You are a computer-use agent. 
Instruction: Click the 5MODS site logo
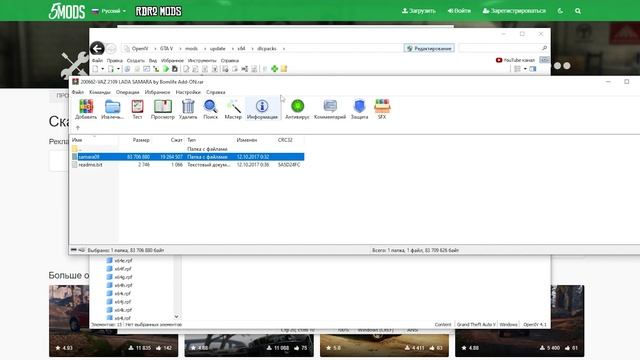point(67,11)
